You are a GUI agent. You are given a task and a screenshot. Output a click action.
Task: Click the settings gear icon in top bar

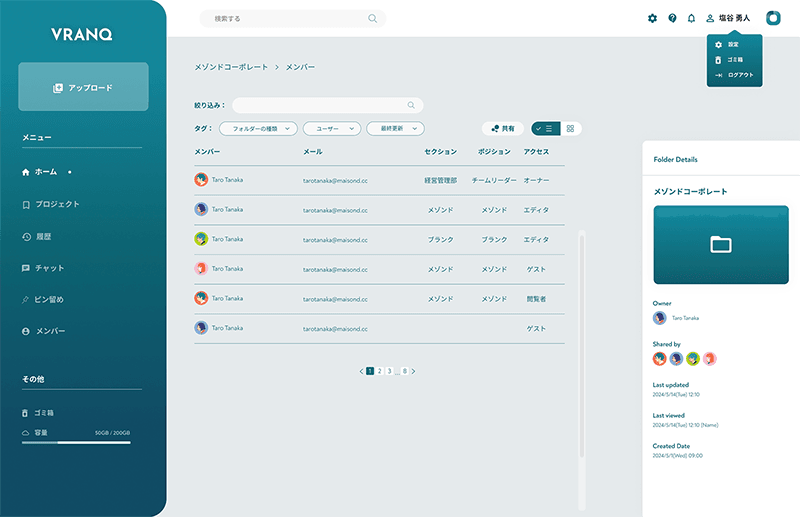coord(652,18)
